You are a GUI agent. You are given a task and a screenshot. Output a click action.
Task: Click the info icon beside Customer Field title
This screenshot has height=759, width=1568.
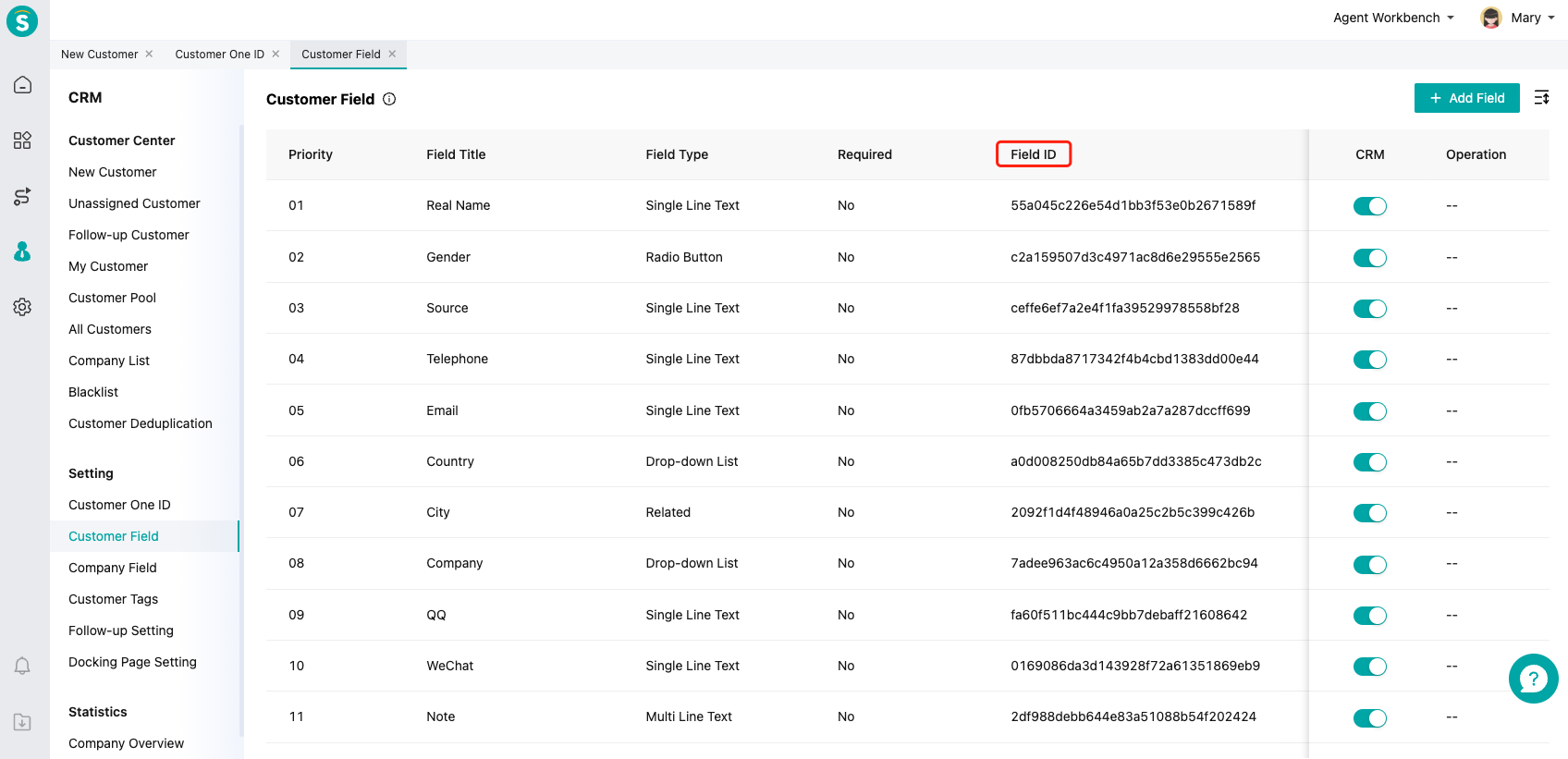[x=389, y=99]
